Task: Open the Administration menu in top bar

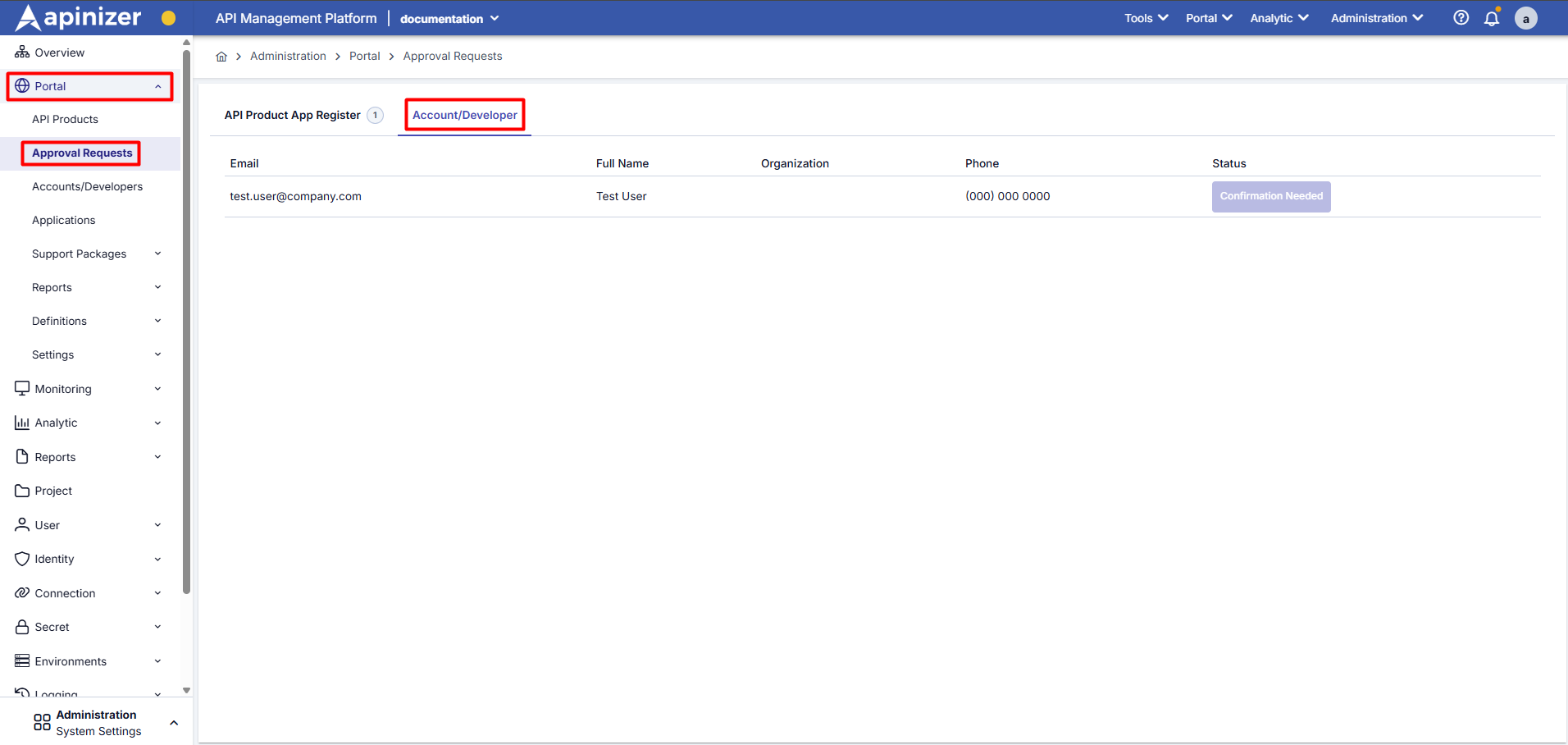Action: click(1375, 17)
